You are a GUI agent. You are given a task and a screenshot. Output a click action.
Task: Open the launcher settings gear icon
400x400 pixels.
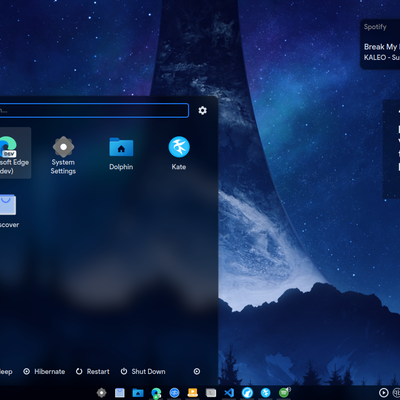coord(202,110)
